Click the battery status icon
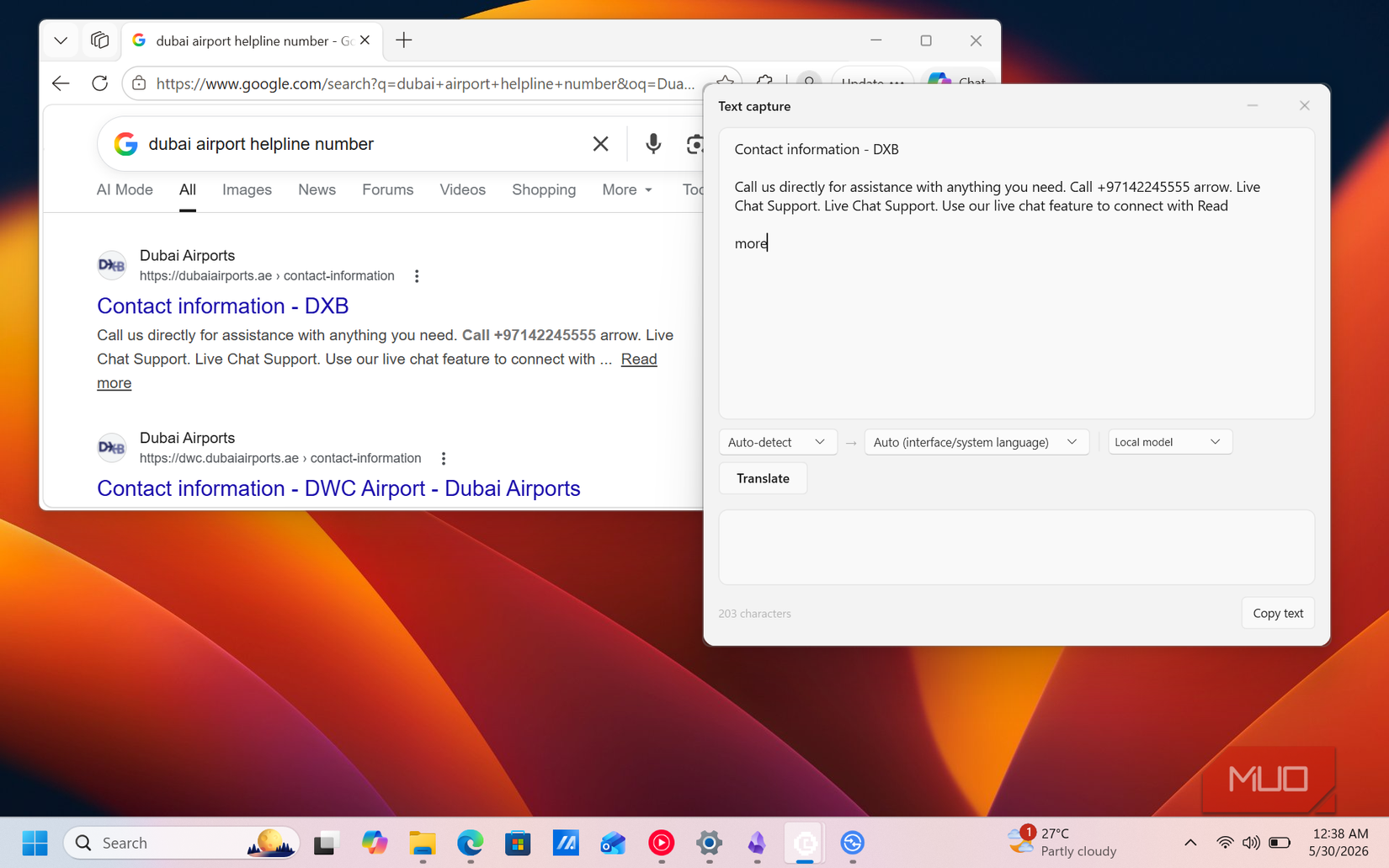The image size is (1389, 868). point(1280,843)
